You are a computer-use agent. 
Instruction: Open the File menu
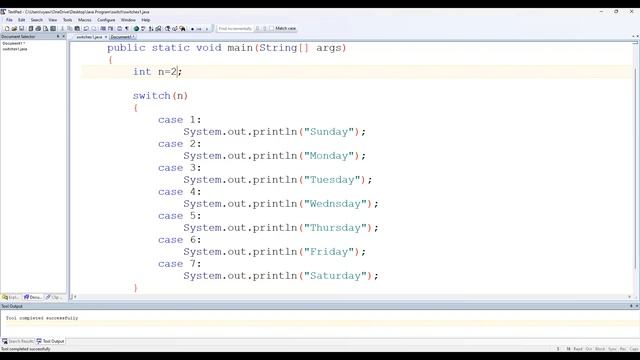[x=9, y=20]
